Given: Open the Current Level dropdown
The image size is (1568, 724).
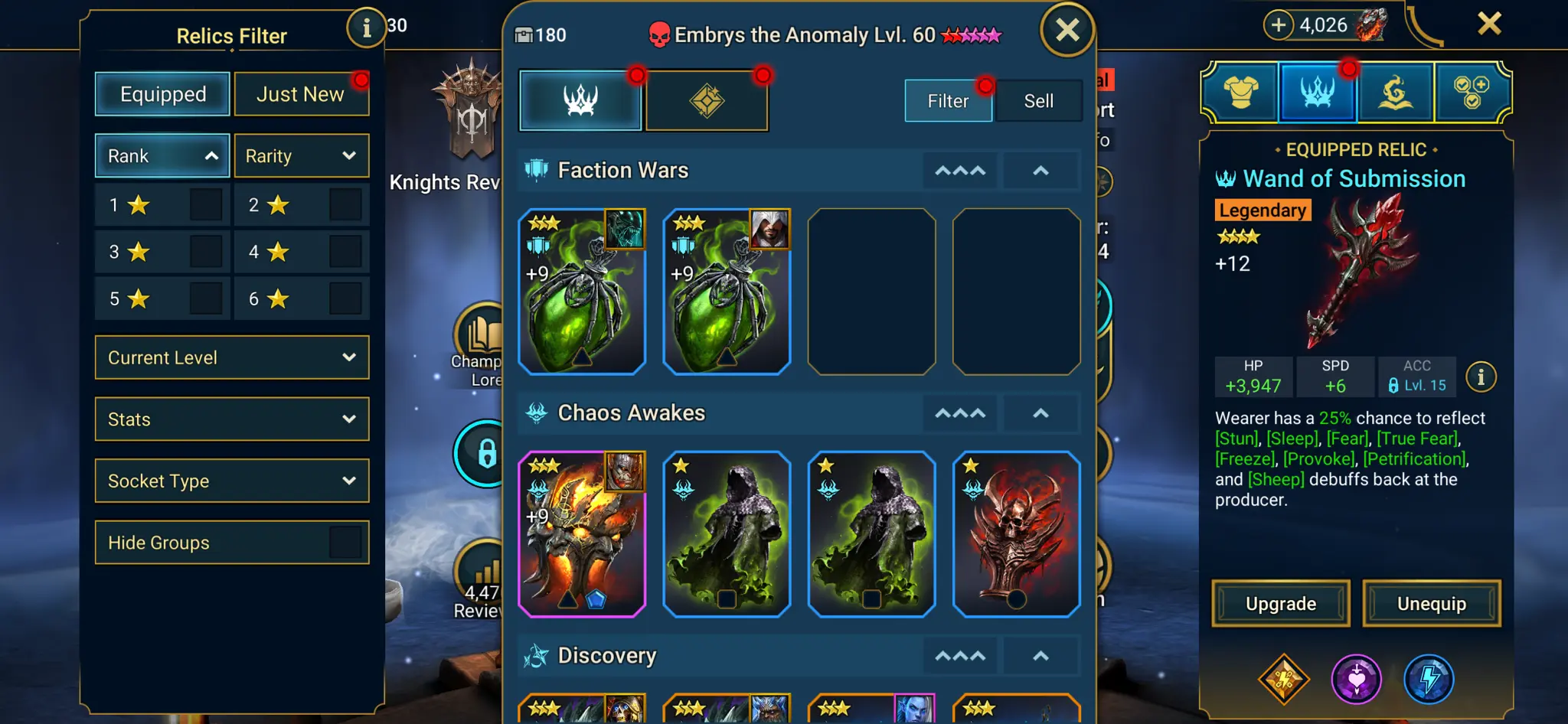Looking at the screenshot, I should point(232,357).
